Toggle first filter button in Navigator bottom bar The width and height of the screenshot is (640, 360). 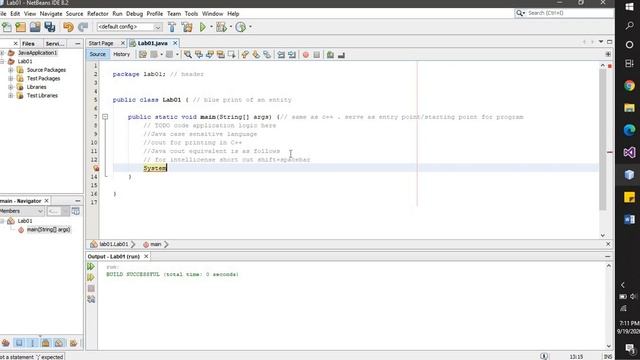(6, 343)
